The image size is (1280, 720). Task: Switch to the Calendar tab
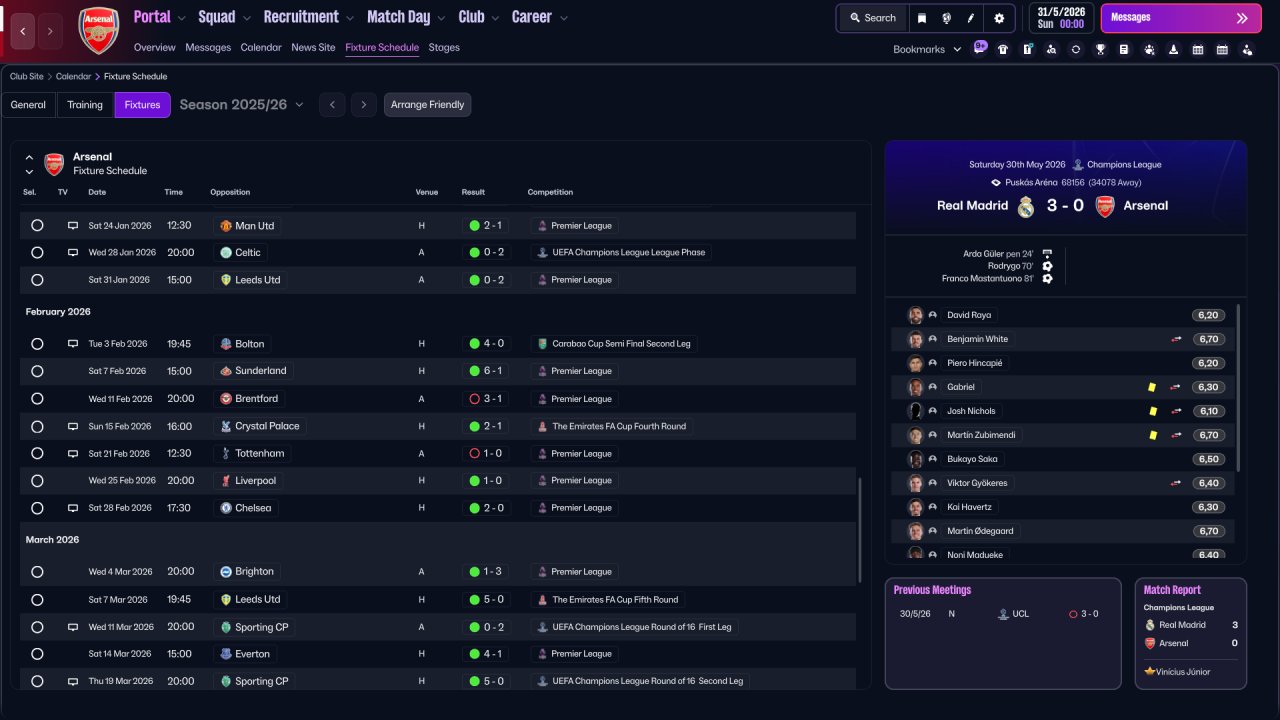tap(261, 48)
